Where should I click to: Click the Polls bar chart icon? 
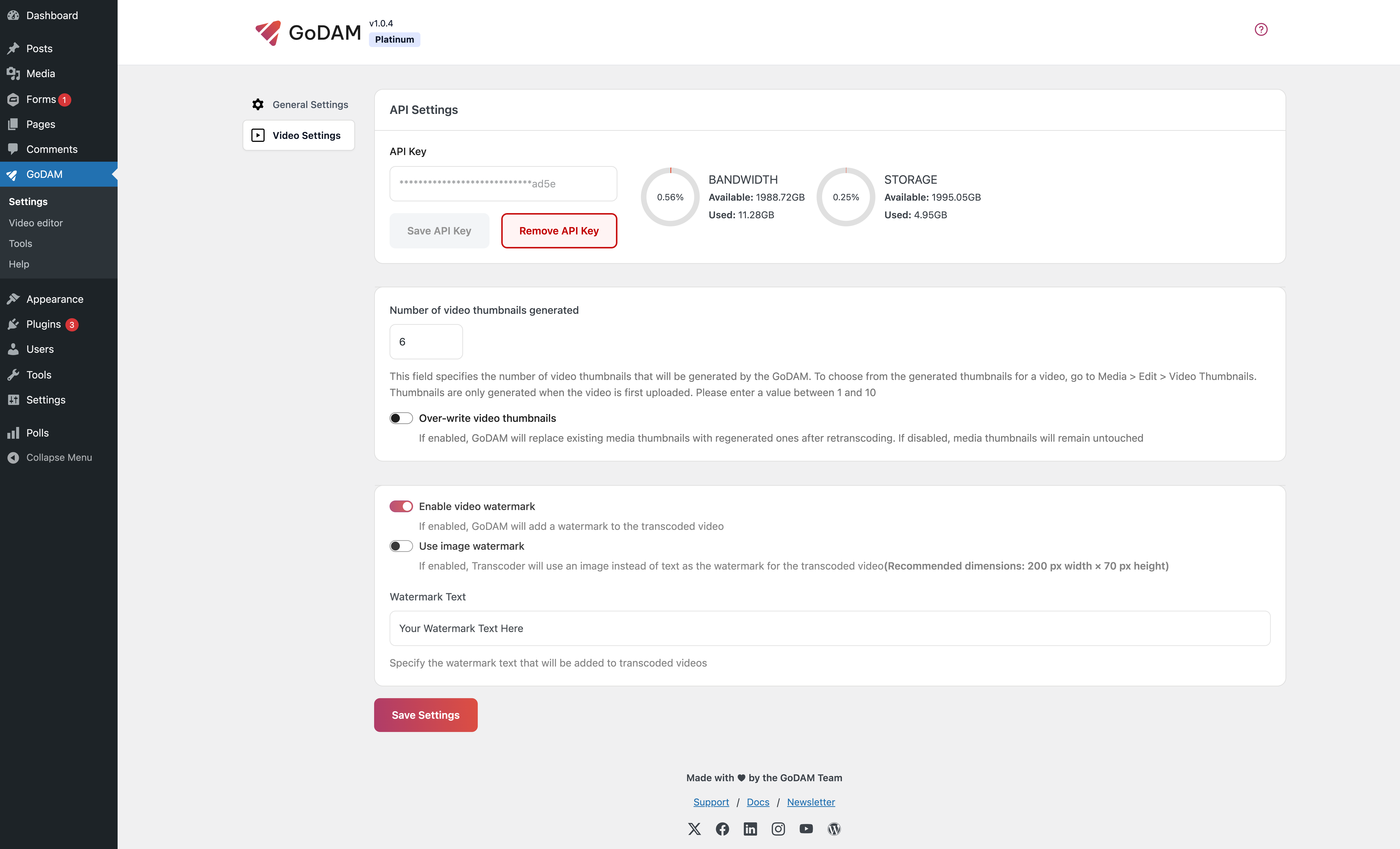(x=13, y=433)
